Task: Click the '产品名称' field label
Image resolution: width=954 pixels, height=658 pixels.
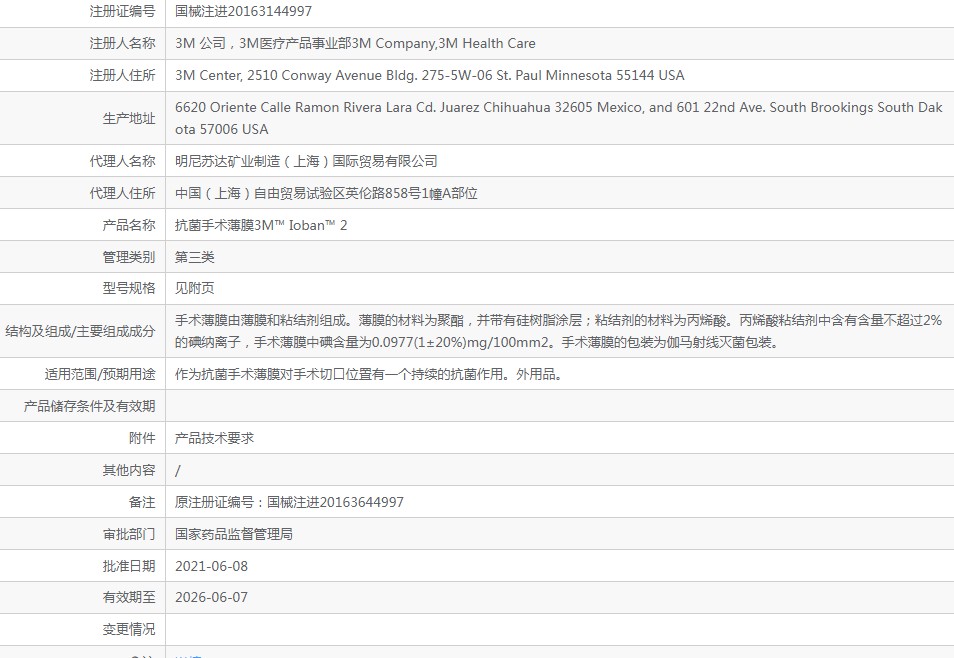Action: [x=129, y=225]
